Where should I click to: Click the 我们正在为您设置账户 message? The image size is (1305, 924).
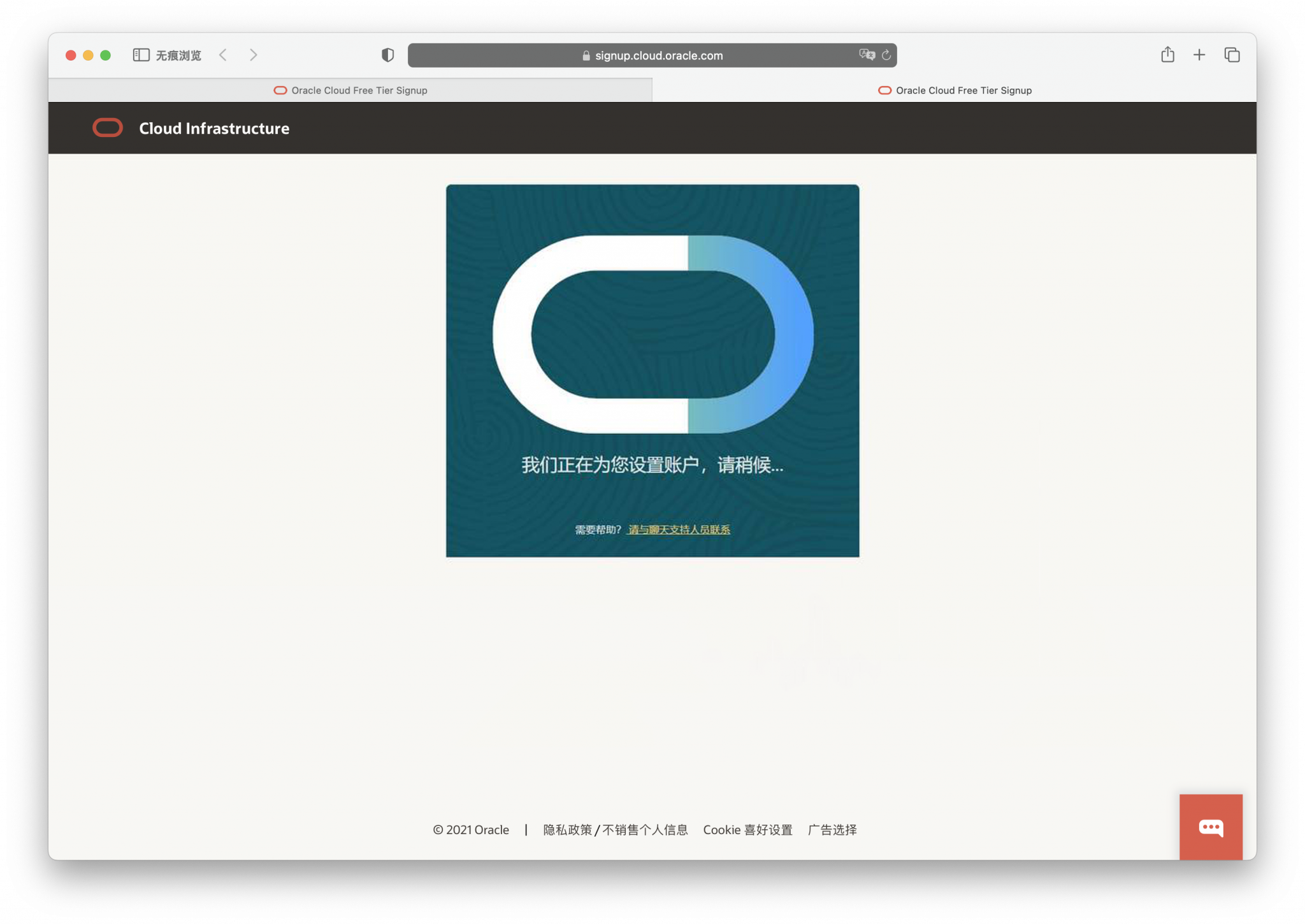652,465
